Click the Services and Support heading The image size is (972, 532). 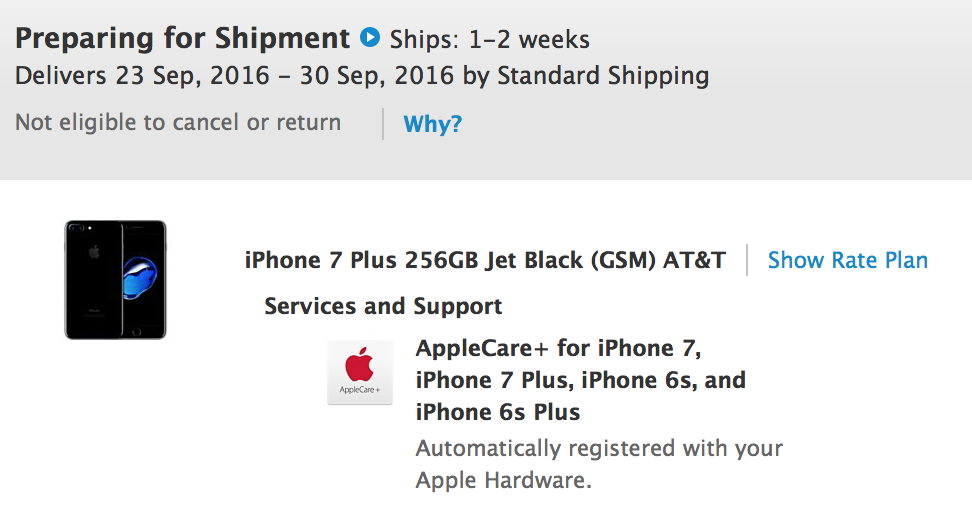pos(383,306)
